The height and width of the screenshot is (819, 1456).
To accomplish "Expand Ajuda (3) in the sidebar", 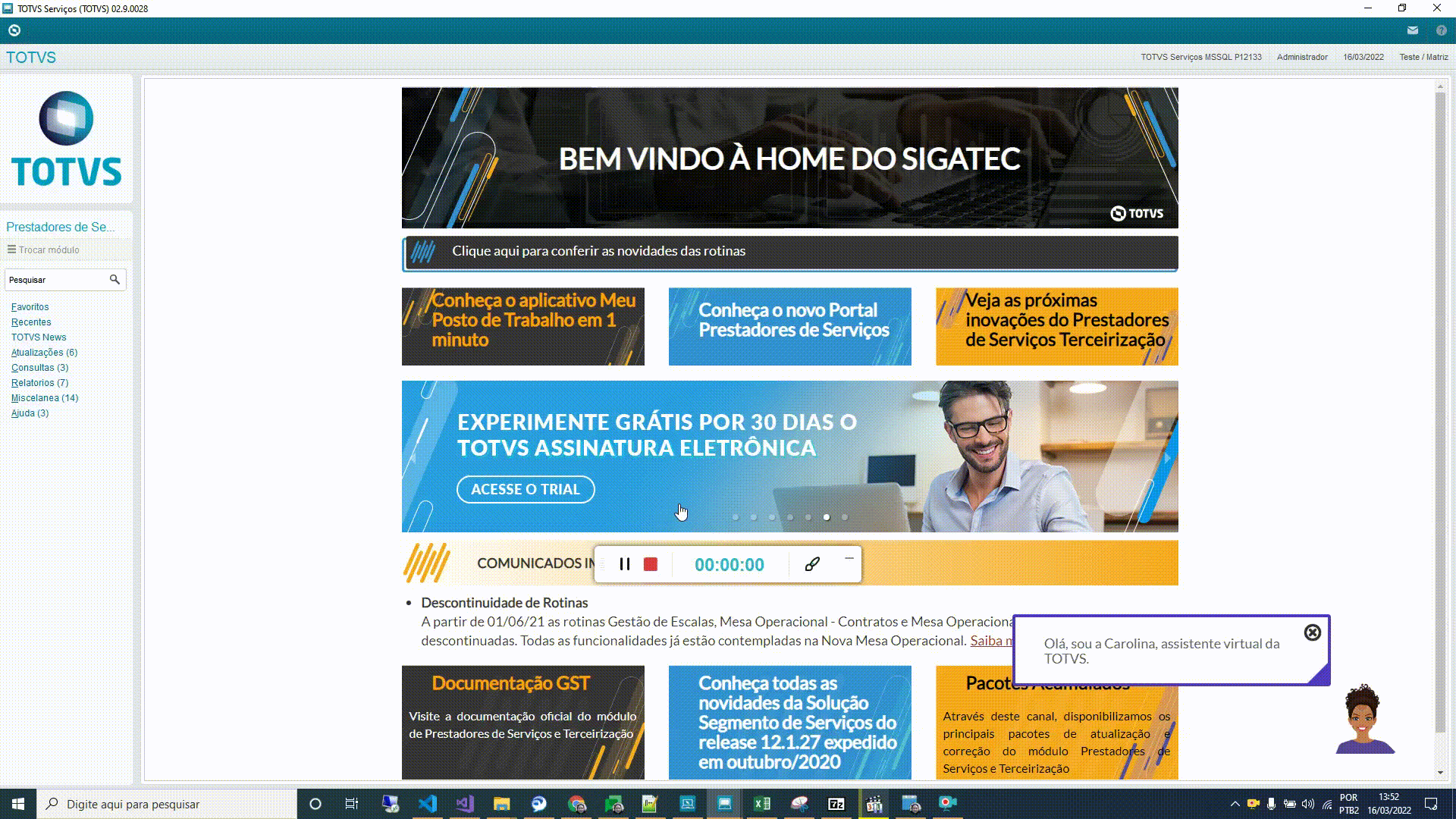I will pyautogui.click(x=30, y=413).
